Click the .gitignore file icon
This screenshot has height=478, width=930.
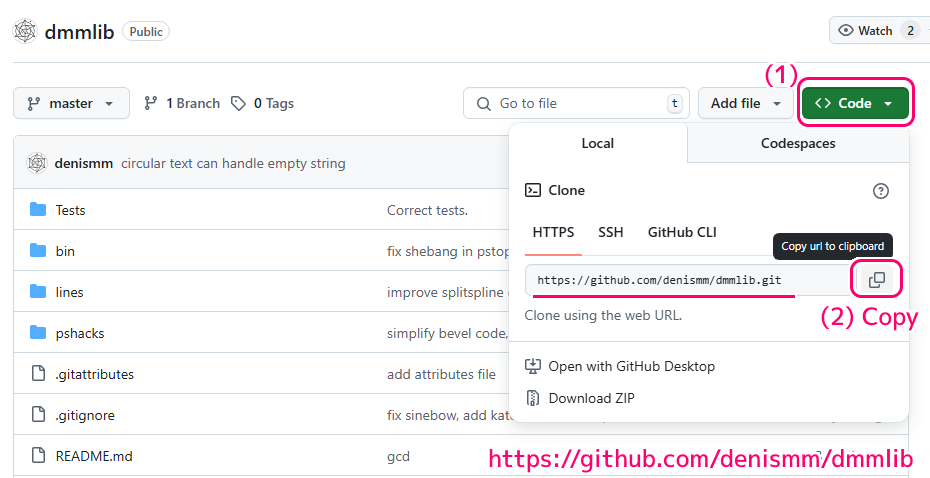coord(38,415)
